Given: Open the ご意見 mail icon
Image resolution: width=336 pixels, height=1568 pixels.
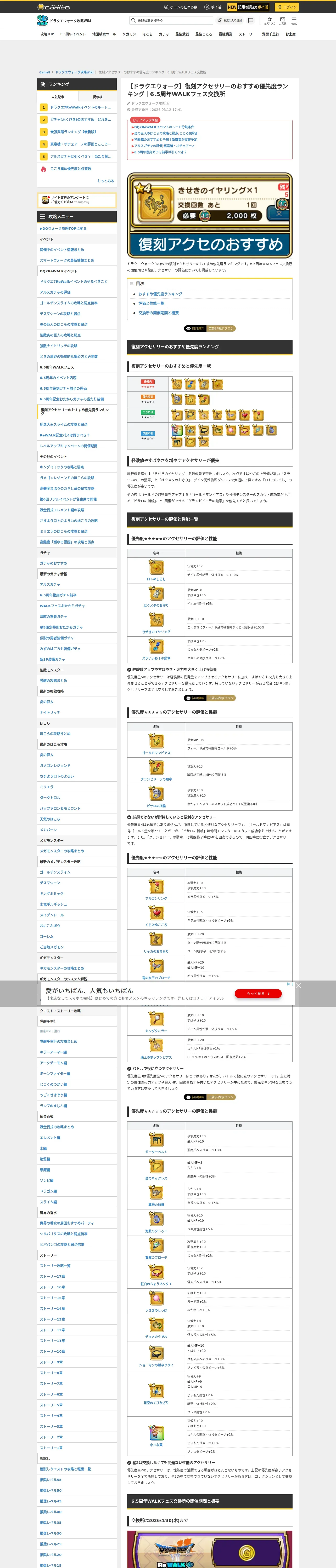Looking at the screenshot, I should [282, 20].
